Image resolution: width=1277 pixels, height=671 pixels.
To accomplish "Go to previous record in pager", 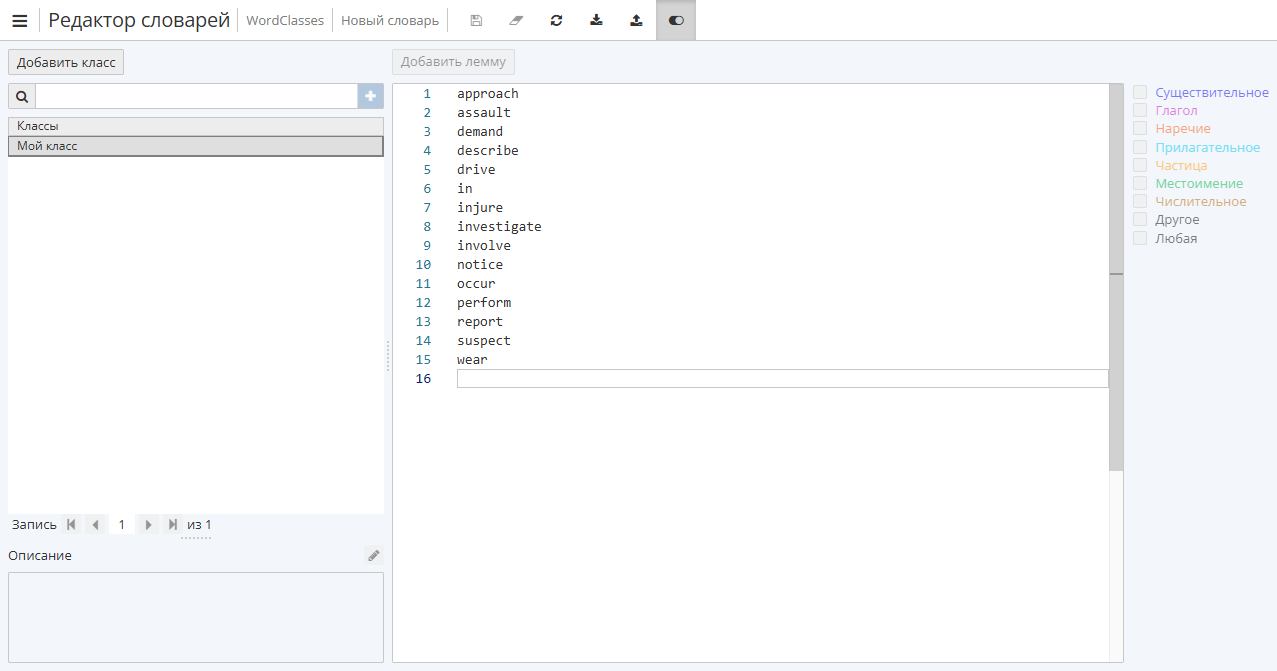I will coord(96,524).
